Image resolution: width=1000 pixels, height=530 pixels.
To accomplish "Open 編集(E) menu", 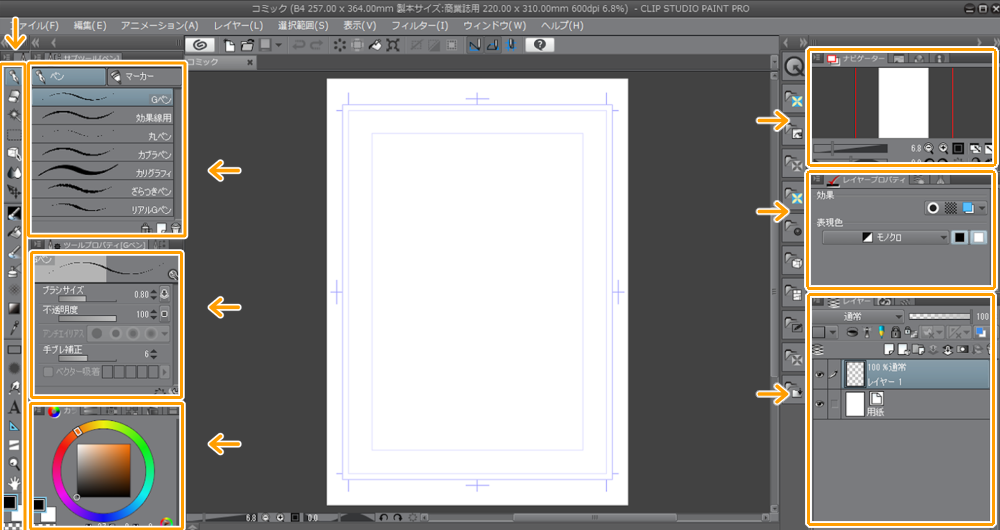I will (x=90, y=26).
